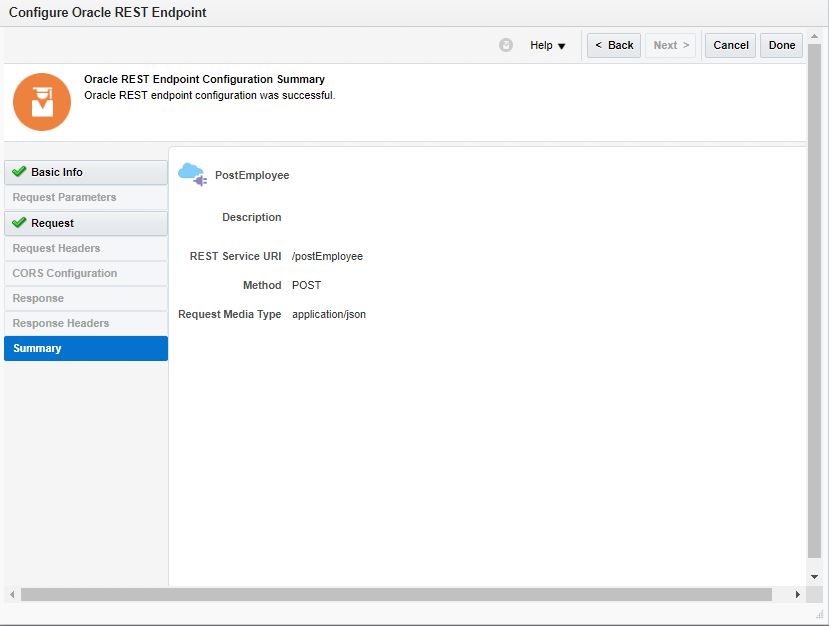The height and width of the screenshot is (626, 829).
Task: Click the window resize grip corner
Action: 819,613
